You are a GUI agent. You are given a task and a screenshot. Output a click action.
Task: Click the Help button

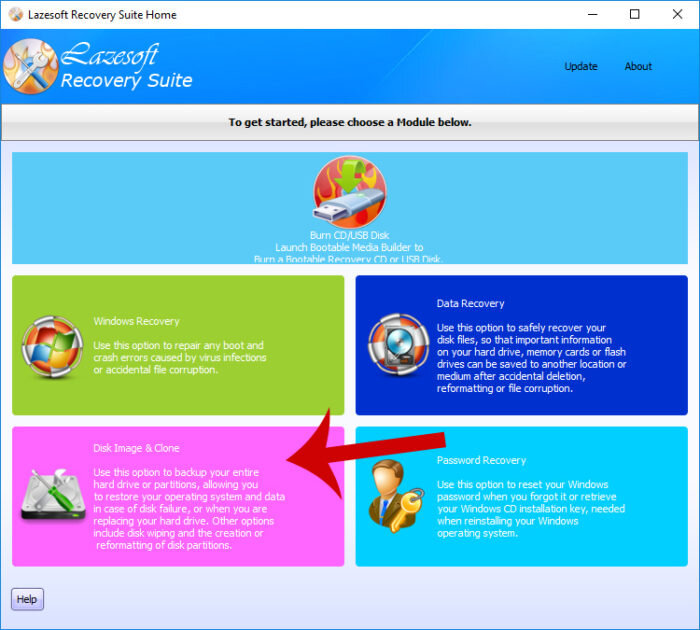27,599
